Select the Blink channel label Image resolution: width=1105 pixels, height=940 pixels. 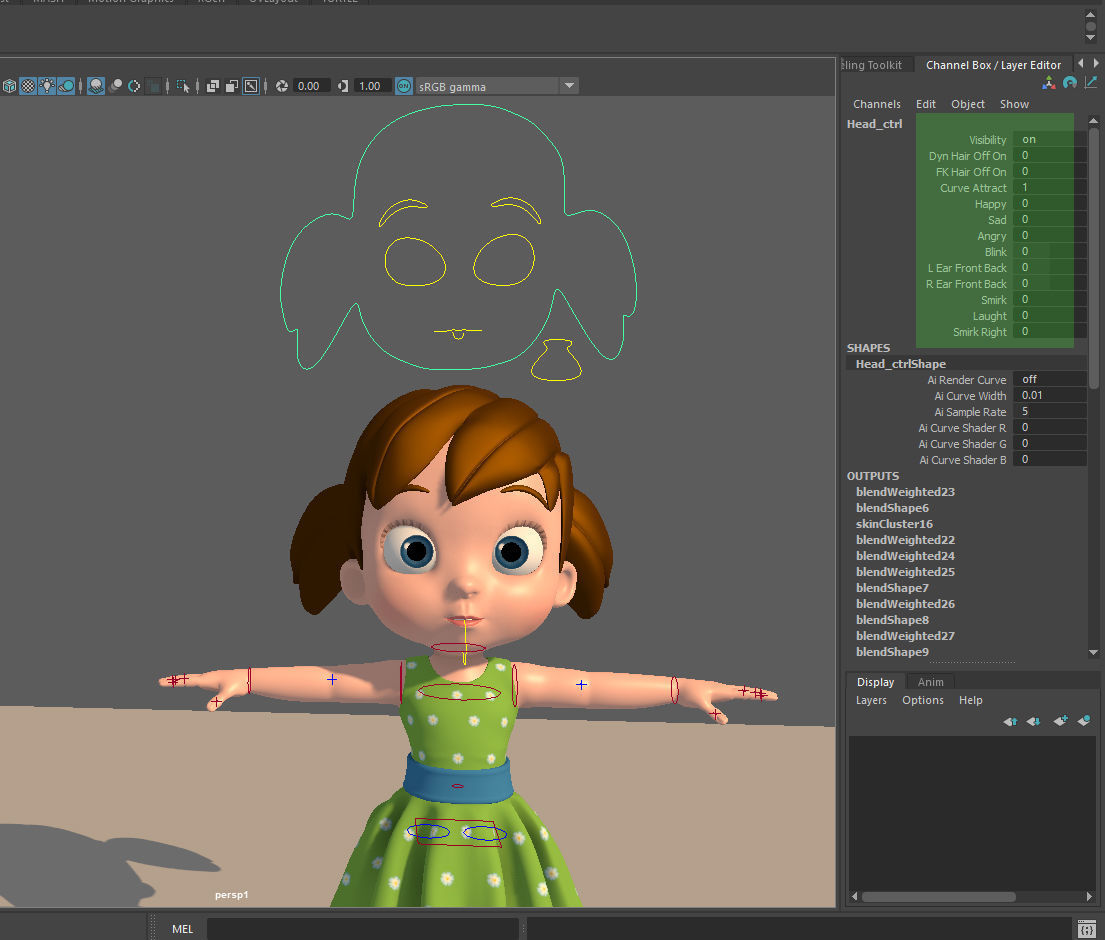995,252
